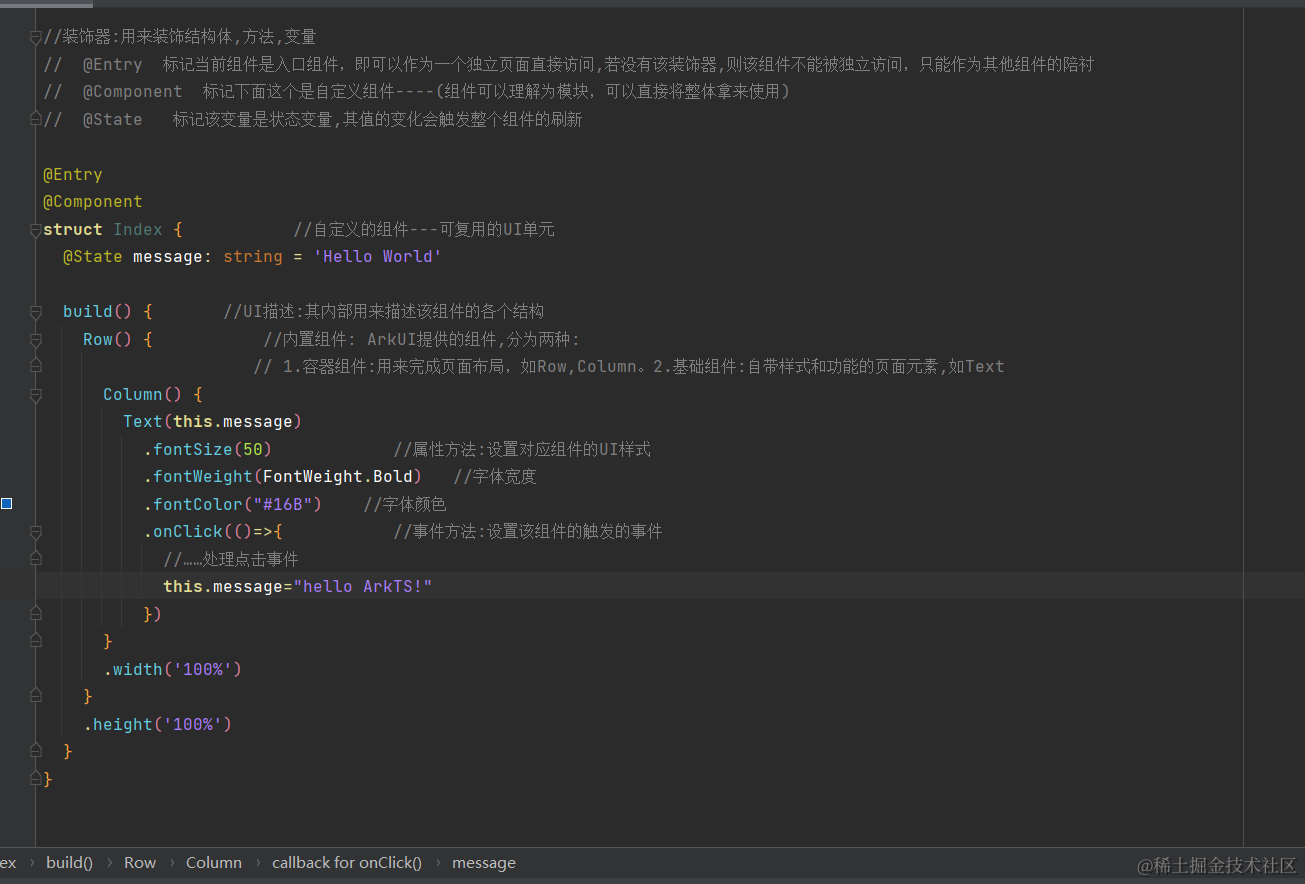Screen dimensions: 1305x884
Task: Click the 容器组件 comment line
Action: tap(628, 366)
